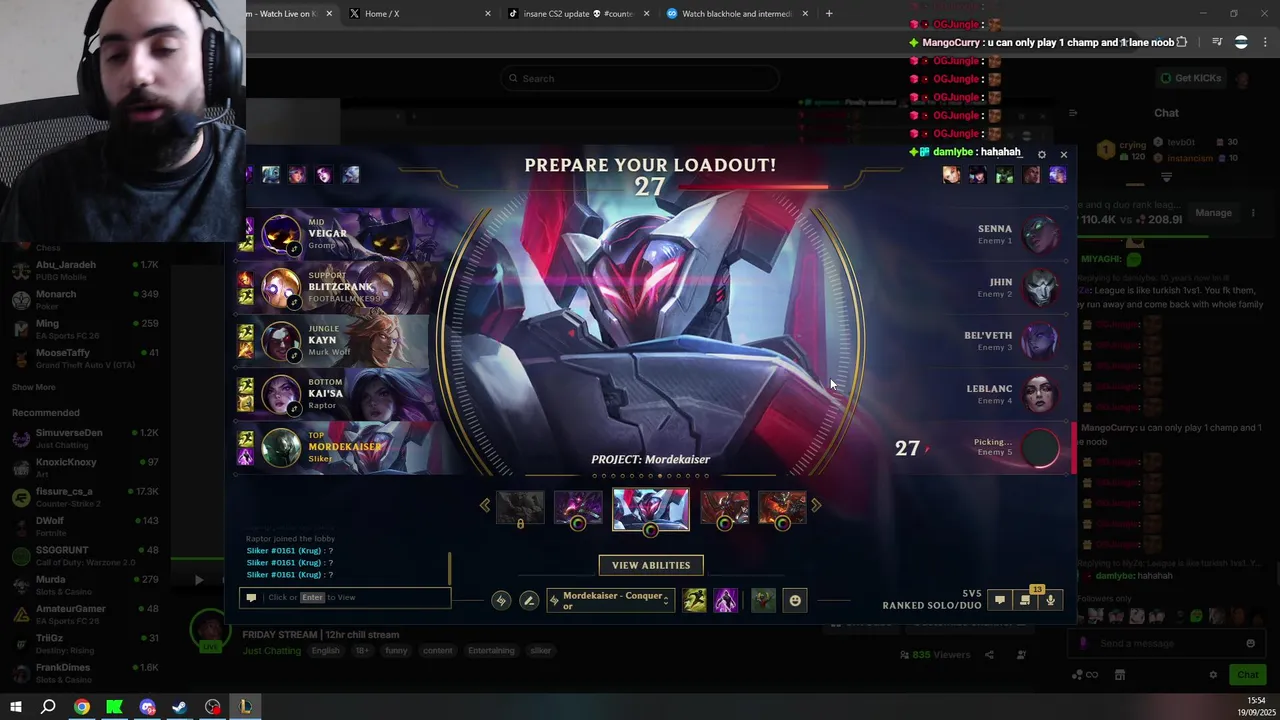The width and height of the screenshot is (1280, 720).
Task: Open Steam from the taskbar
Action: [x=180, y=707]
